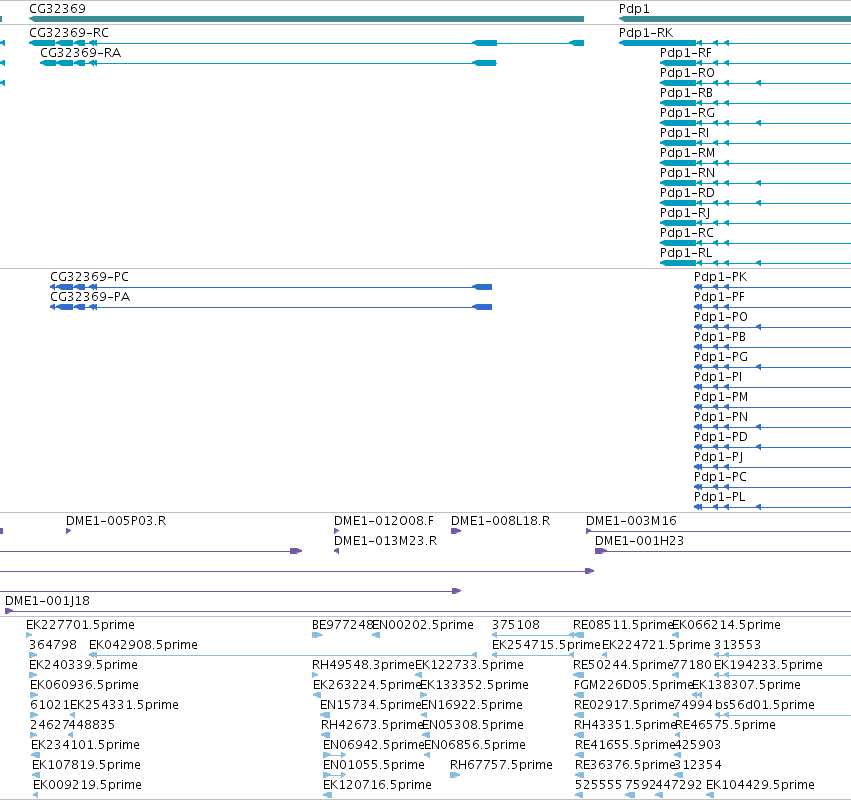Click the Pdp1 gene label
Image resolution: width=851 pixels, height=800 pixels.
tap(634, 9)
